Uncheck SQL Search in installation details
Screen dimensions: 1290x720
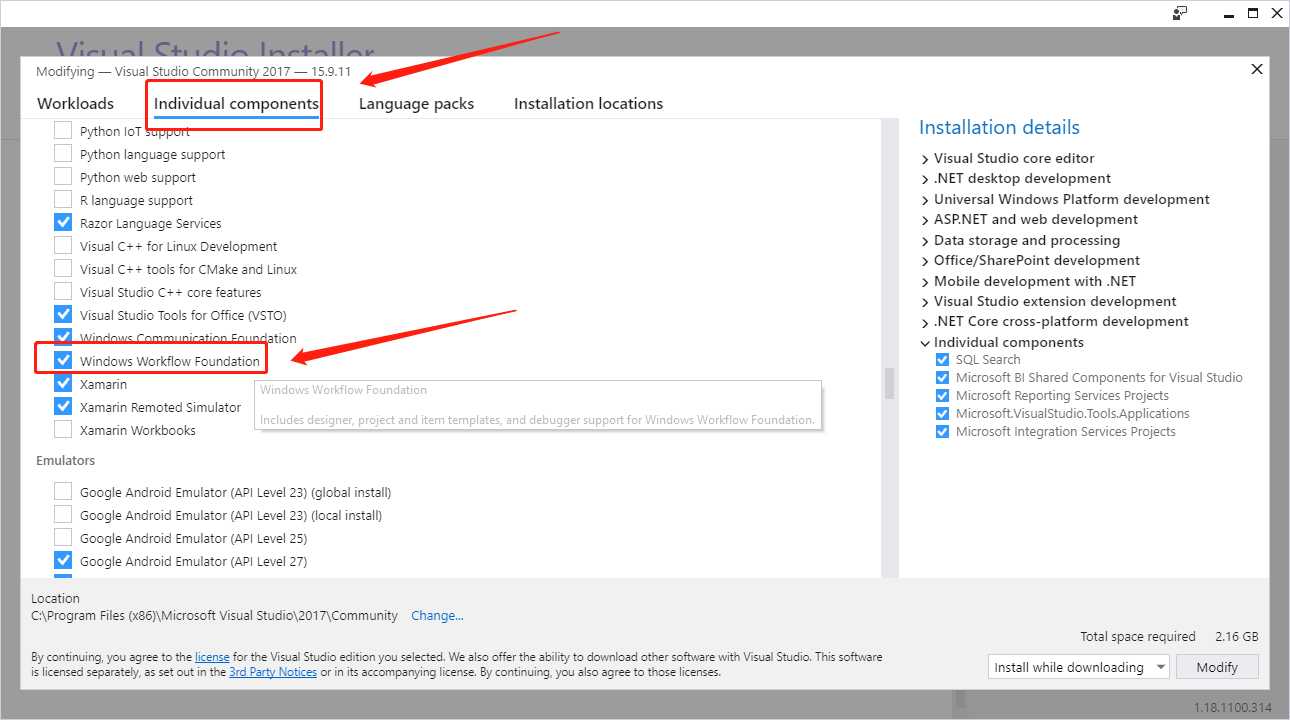coord(942,360)
